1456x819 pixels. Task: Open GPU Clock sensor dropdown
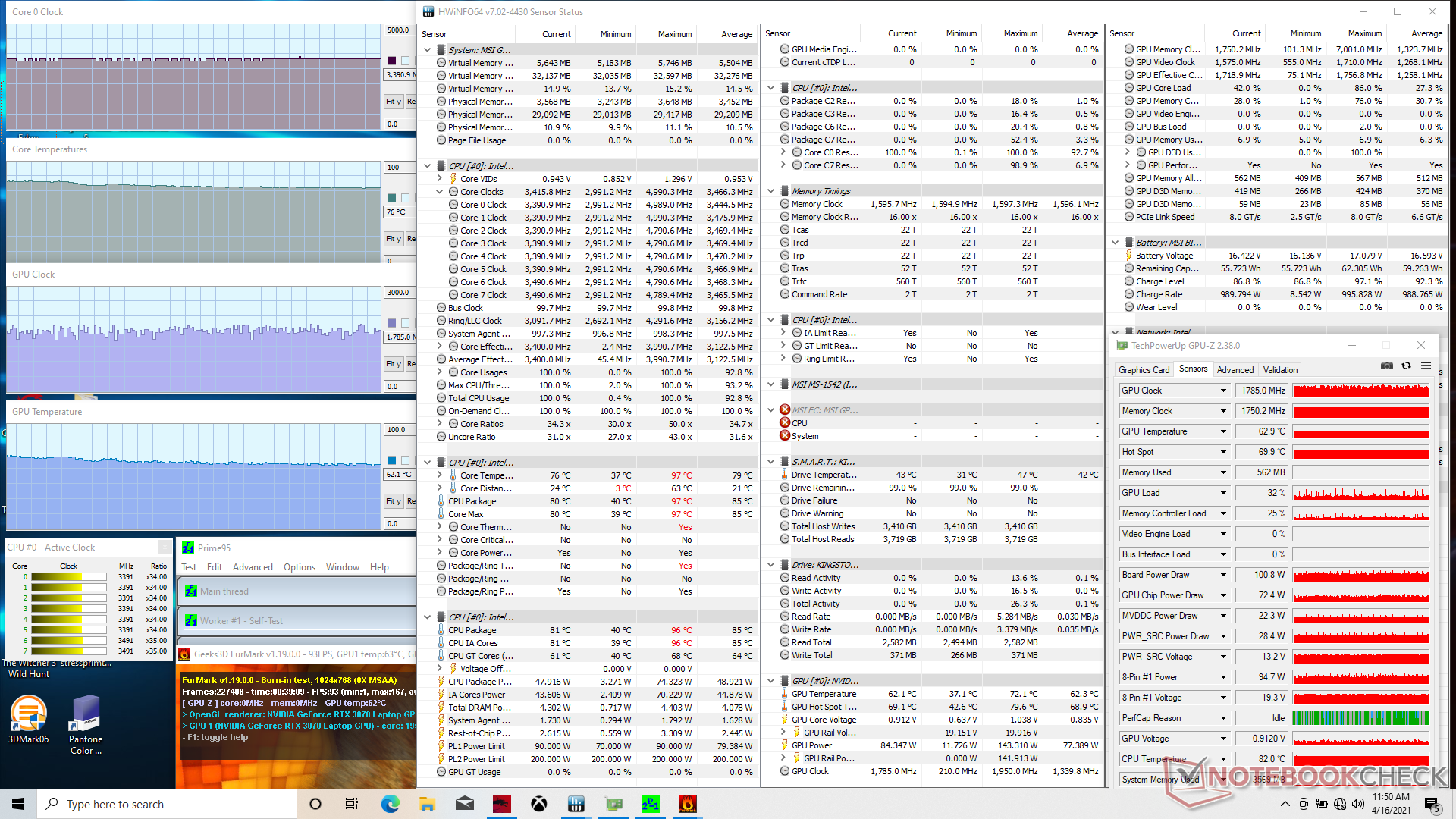1223,391
